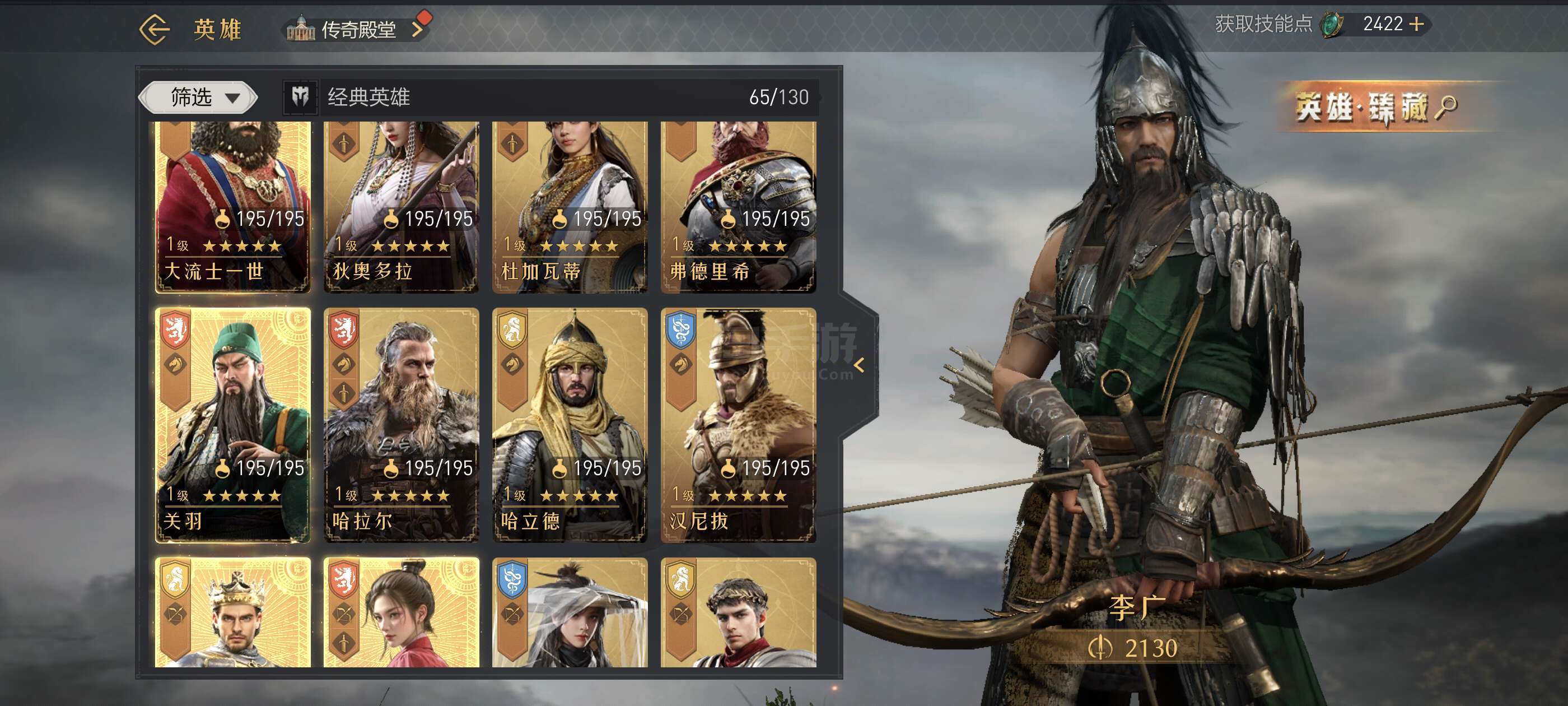Open the 传奇殿堂 hall icon

[x=301, y=29]
